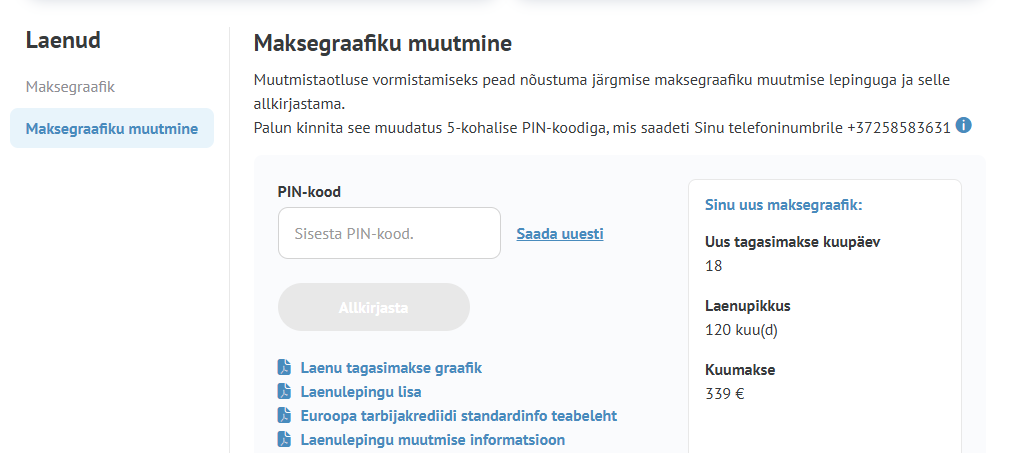The image size is (1033, 453).
Task: Click the Sinu uus maksegraafik heading
Action: (x=783, y=206)
